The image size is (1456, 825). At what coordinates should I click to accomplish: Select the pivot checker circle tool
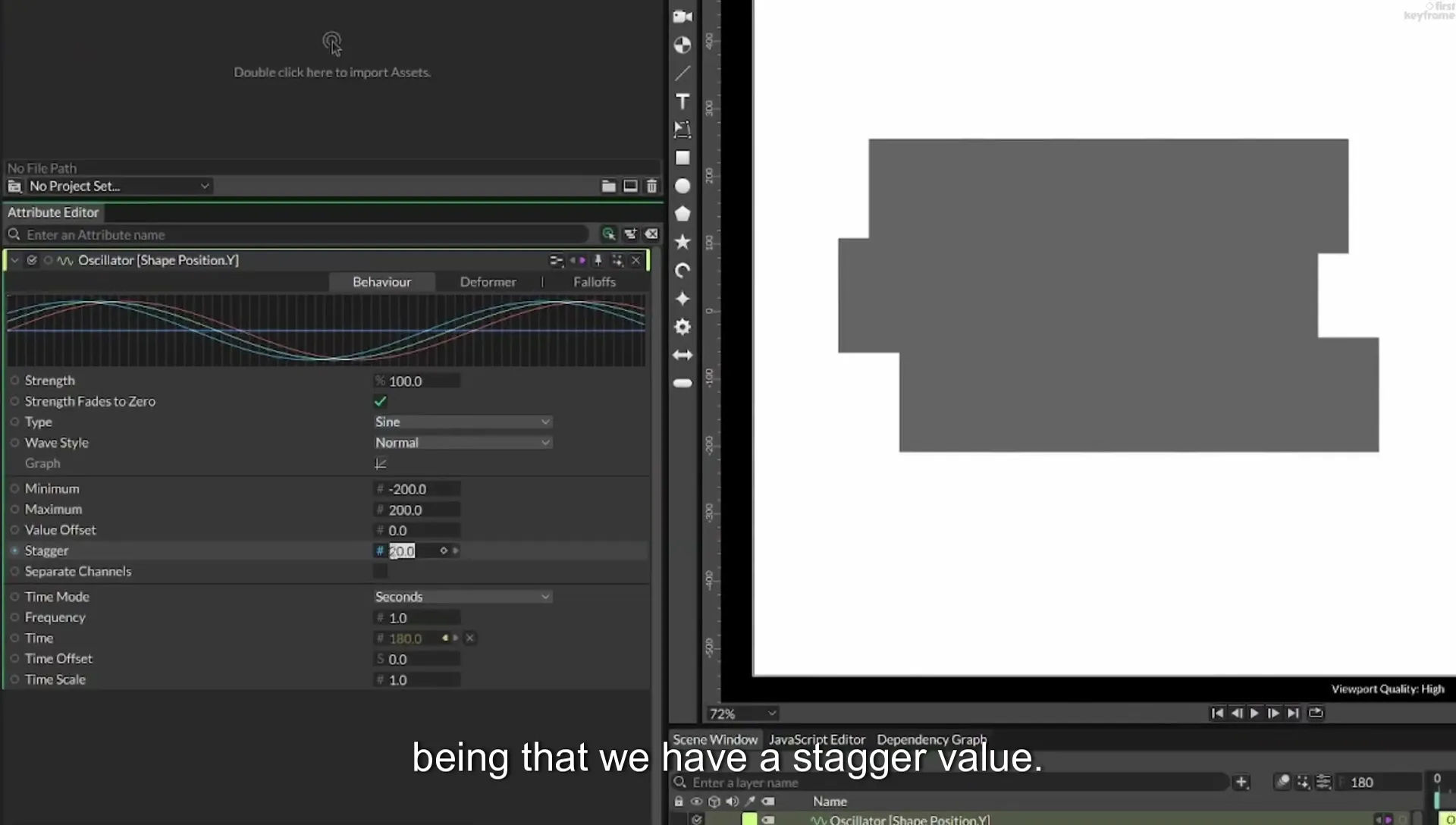click(682, 45)
